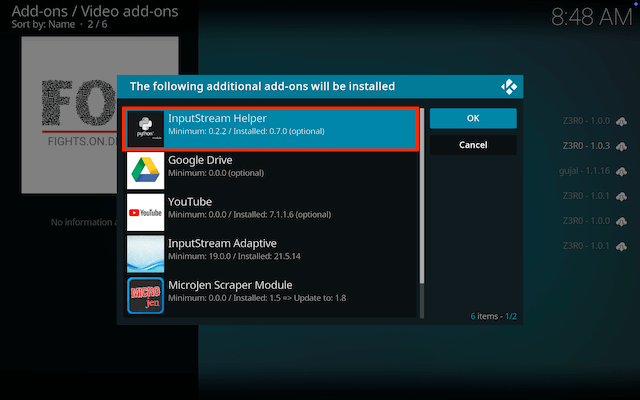
Task: Select the InputStream Adaptive entry
Action: pos(271,254)
